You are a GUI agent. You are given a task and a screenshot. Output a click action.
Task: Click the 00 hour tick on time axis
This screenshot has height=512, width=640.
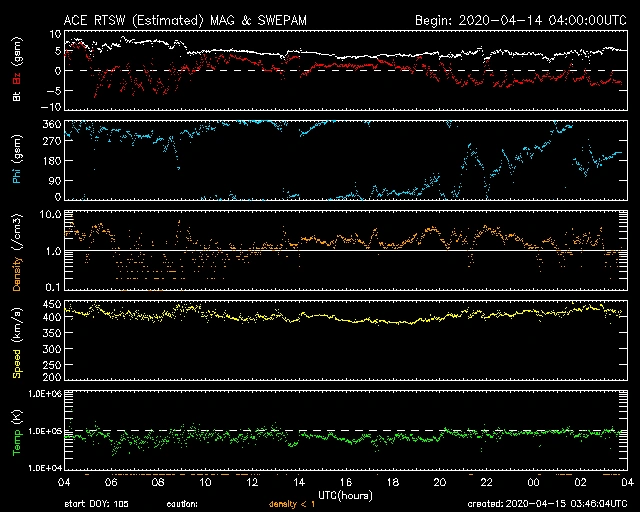534,482
